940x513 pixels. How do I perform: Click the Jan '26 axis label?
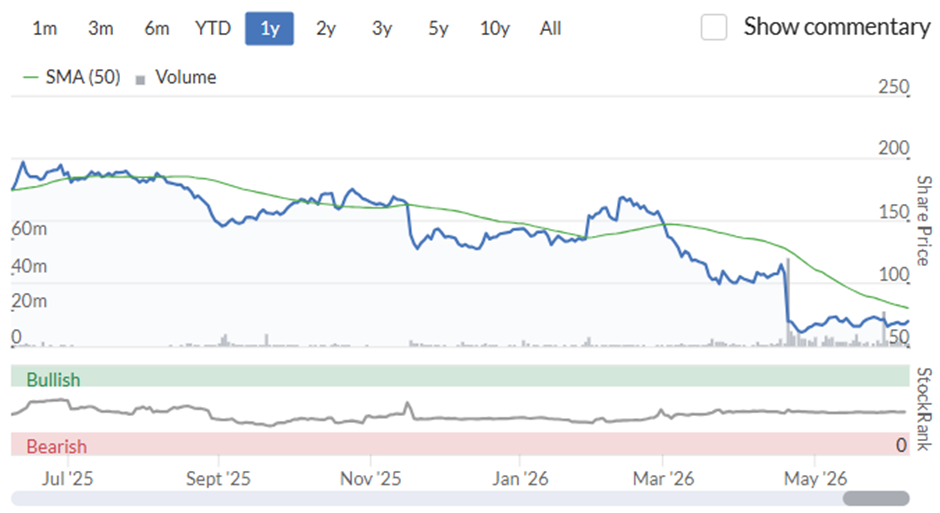520,478
